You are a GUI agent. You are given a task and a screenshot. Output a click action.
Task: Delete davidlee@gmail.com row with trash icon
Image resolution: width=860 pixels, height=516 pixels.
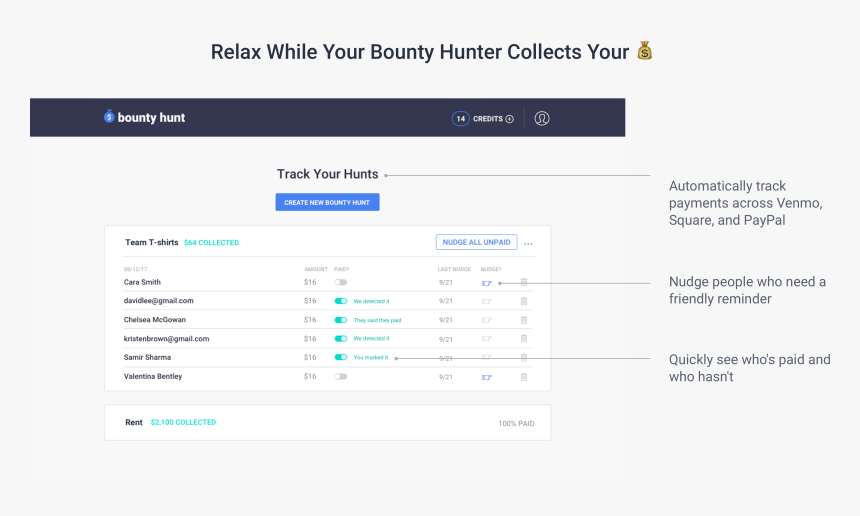click(x=524, y=301)
